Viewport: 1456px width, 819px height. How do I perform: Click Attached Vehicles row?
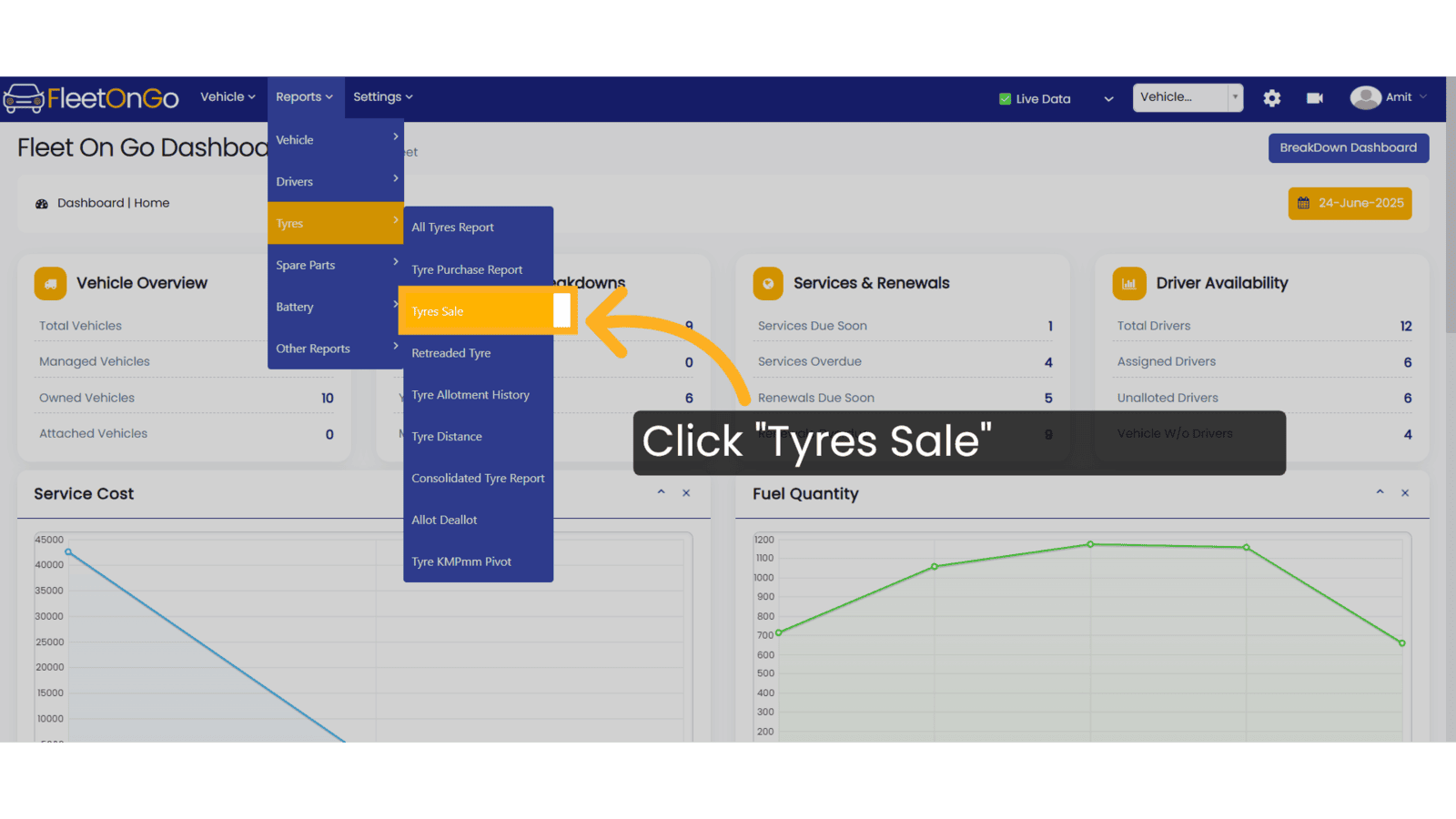click(x=186, y=434)
